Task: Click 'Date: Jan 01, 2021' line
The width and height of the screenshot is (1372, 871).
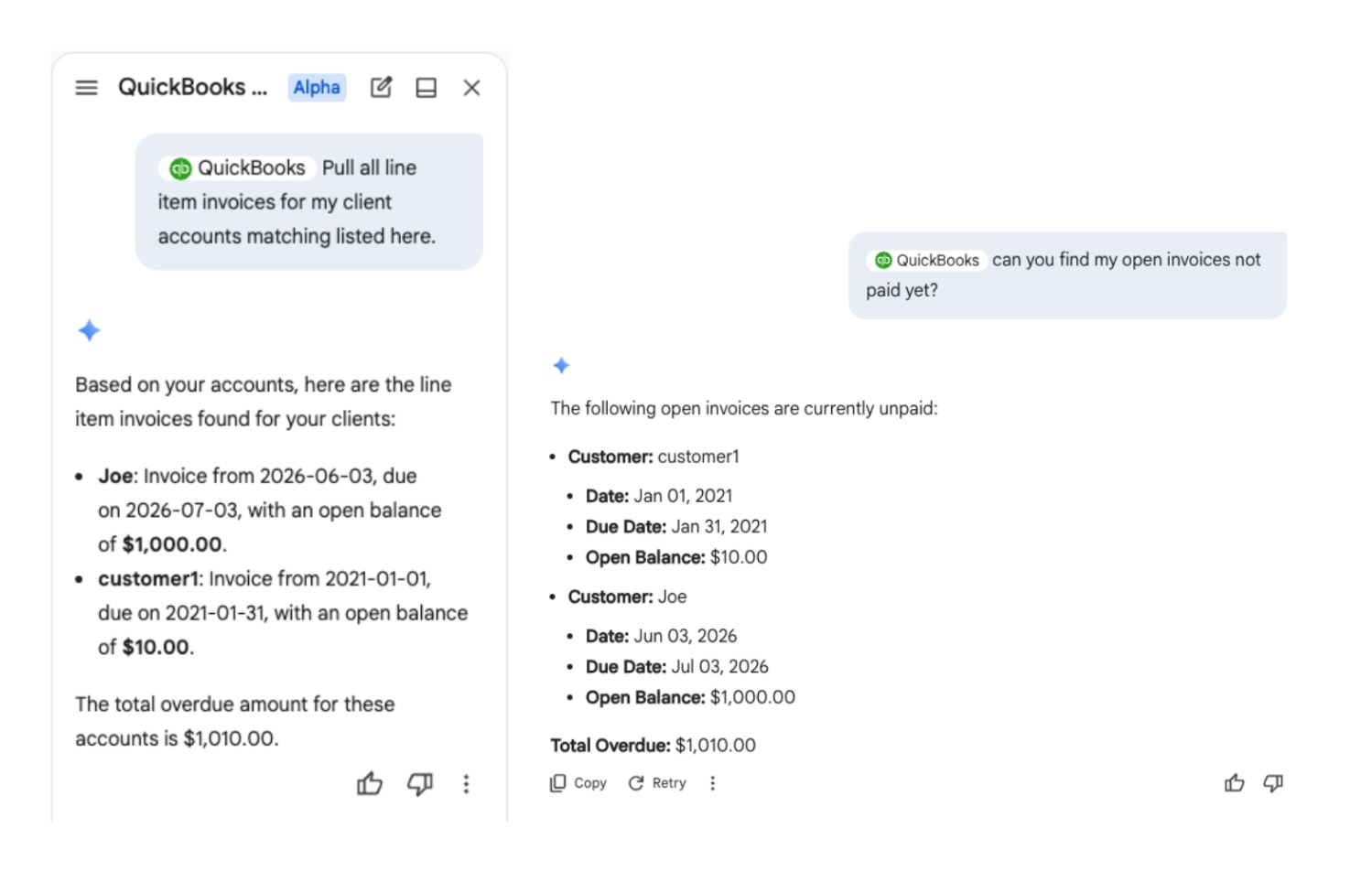Action: 659,496
